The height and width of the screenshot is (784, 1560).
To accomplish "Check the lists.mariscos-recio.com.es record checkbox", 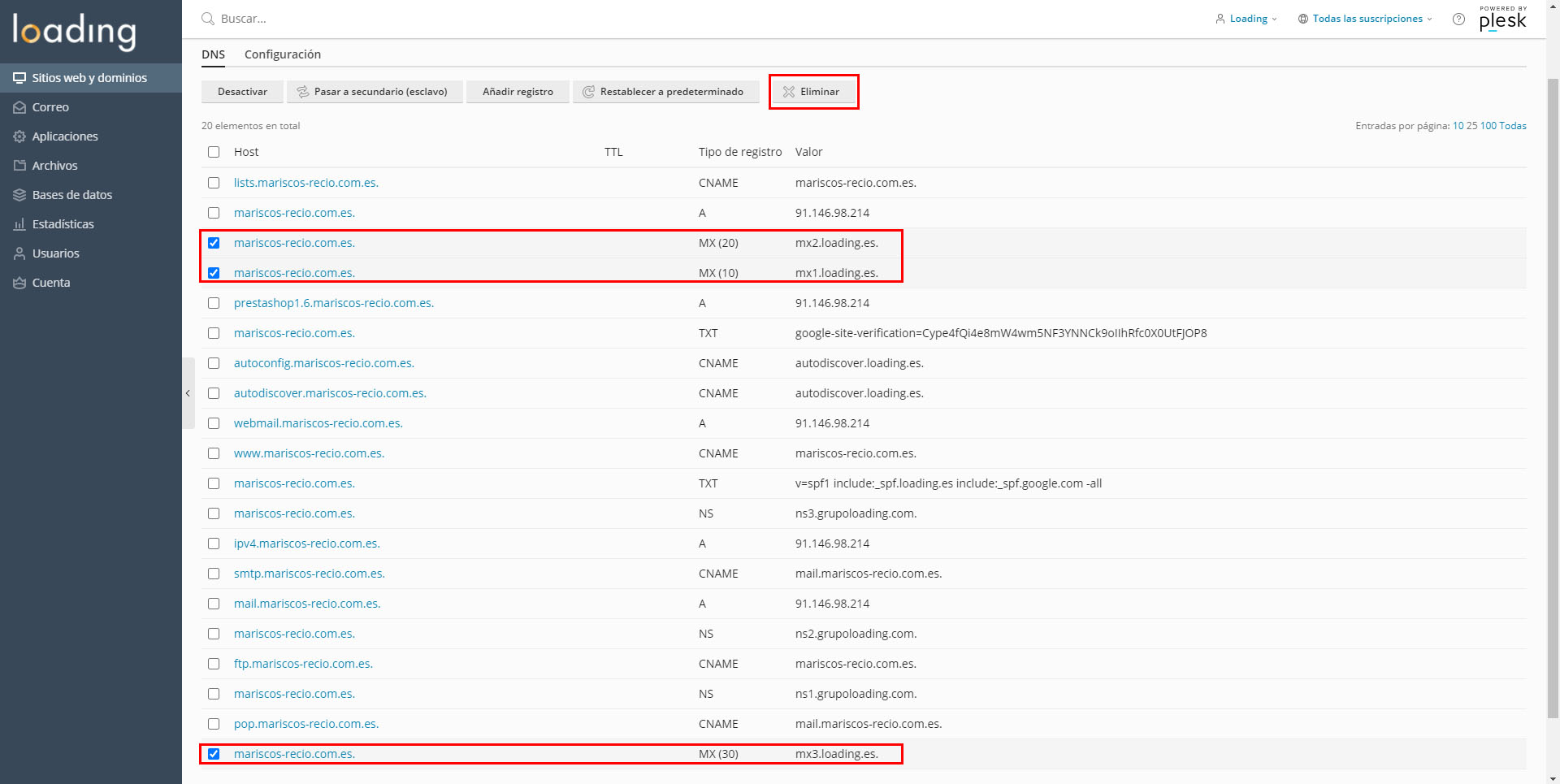I will pos(214,183).
